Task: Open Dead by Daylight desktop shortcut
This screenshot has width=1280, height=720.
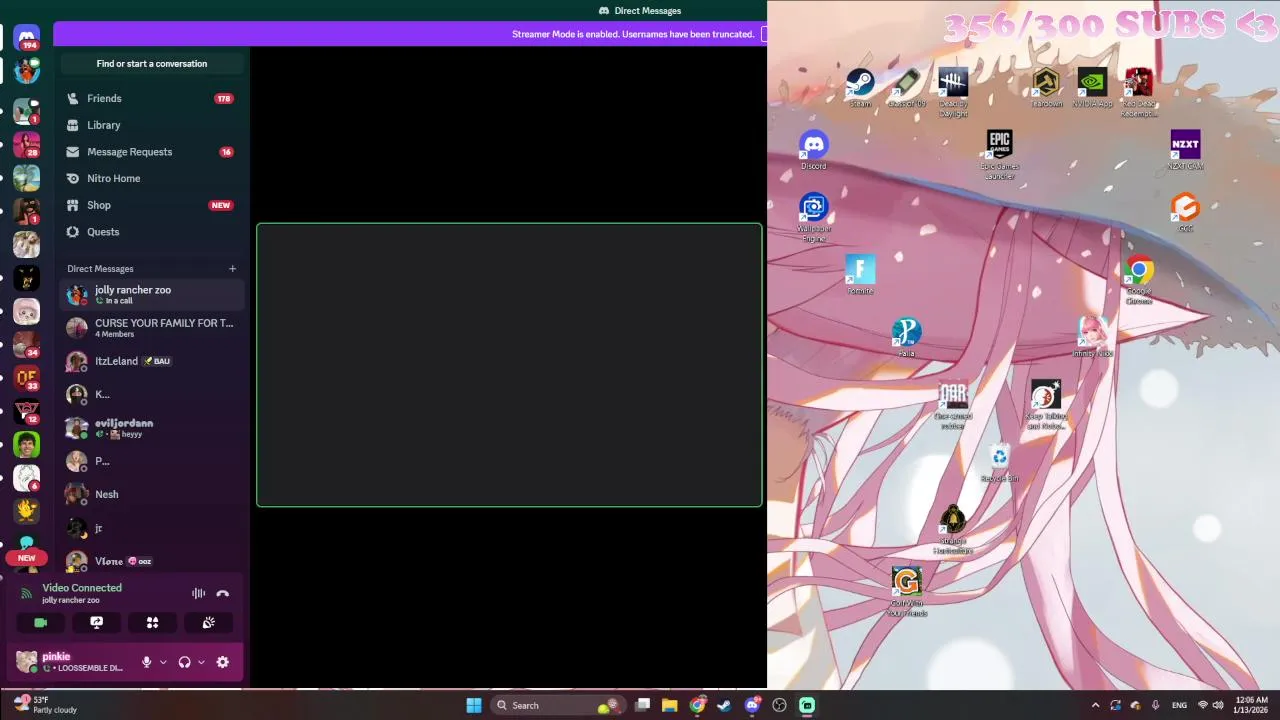Action: click(x=953, y=93)
